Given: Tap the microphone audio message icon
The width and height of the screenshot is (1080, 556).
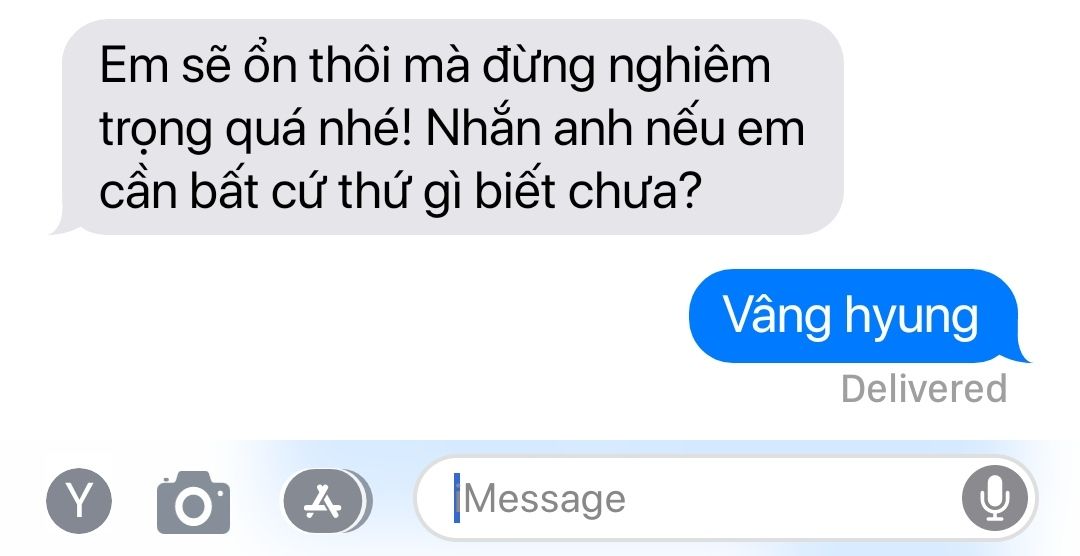Looking at the screenshot, I should click(x=994, y=500).
